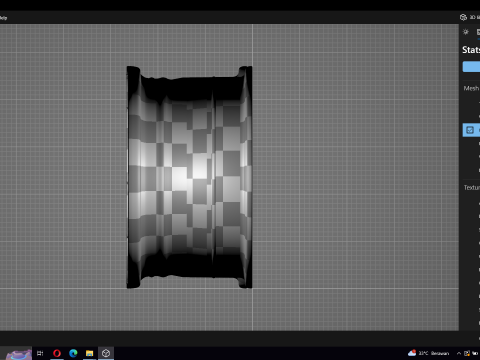Launch Opera browser from the taskbar
Image resolution: width=480 pixels, height=360 pixels.
coord(57,353)
